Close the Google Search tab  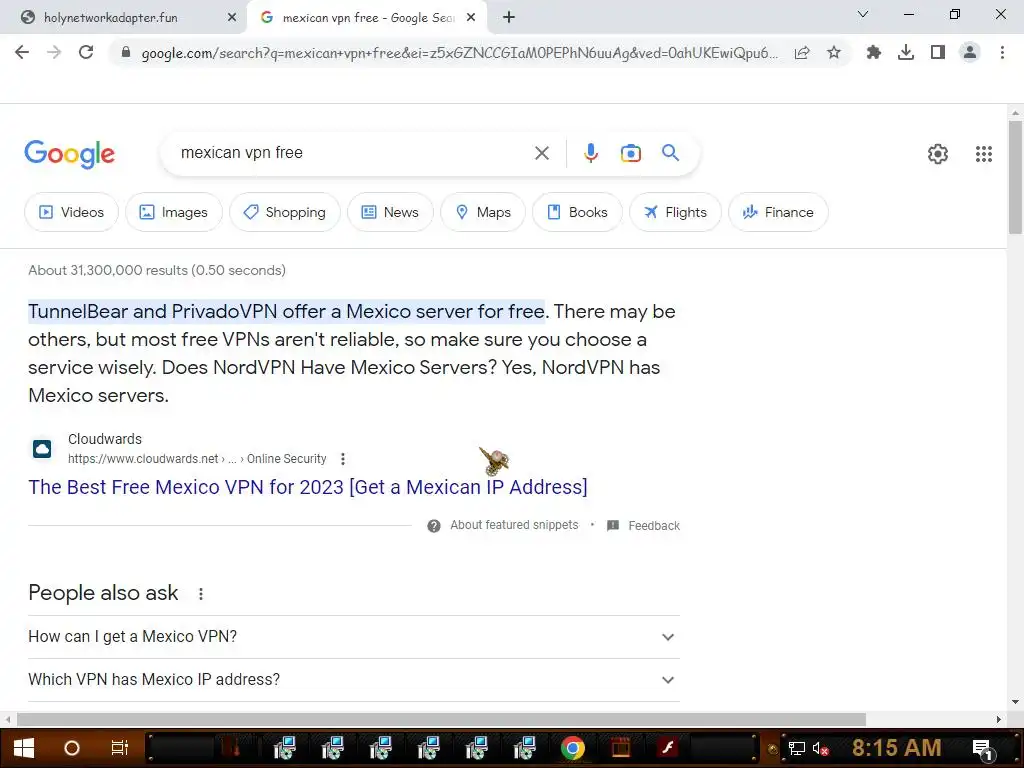point(471,18)
